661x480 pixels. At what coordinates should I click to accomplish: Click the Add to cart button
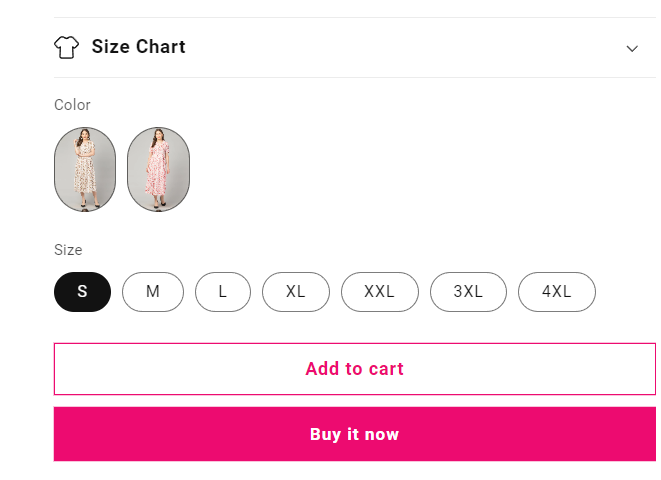(354, 369)
